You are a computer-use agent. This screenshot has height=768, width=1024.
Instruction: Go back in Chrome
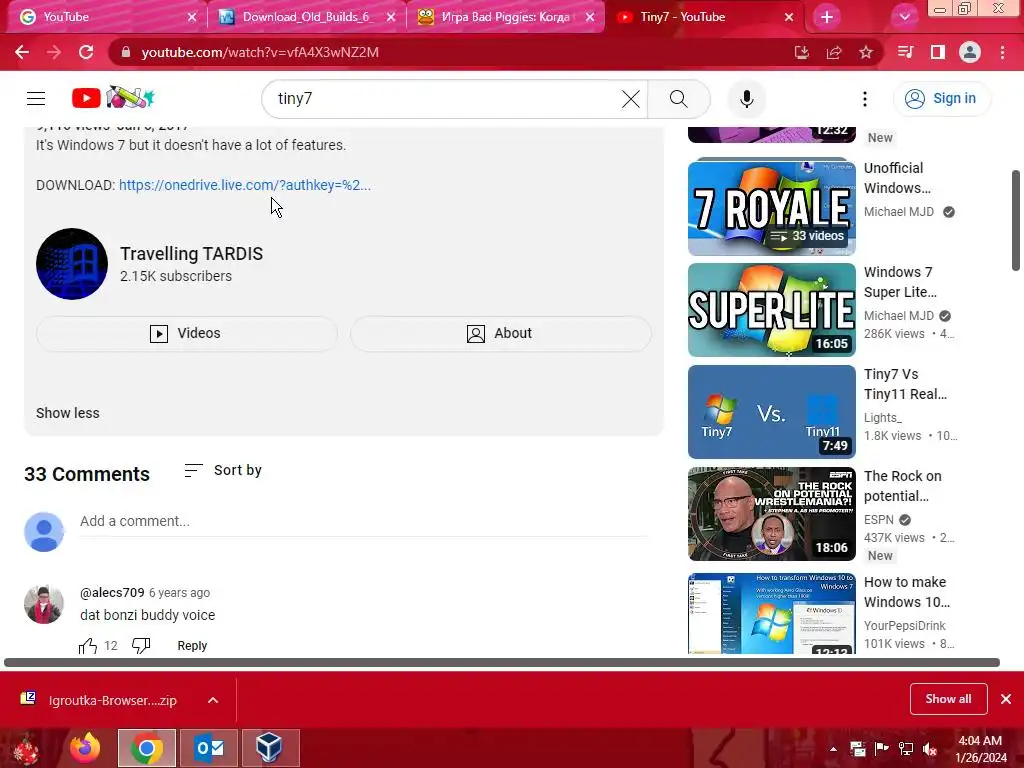click(22, 52)
